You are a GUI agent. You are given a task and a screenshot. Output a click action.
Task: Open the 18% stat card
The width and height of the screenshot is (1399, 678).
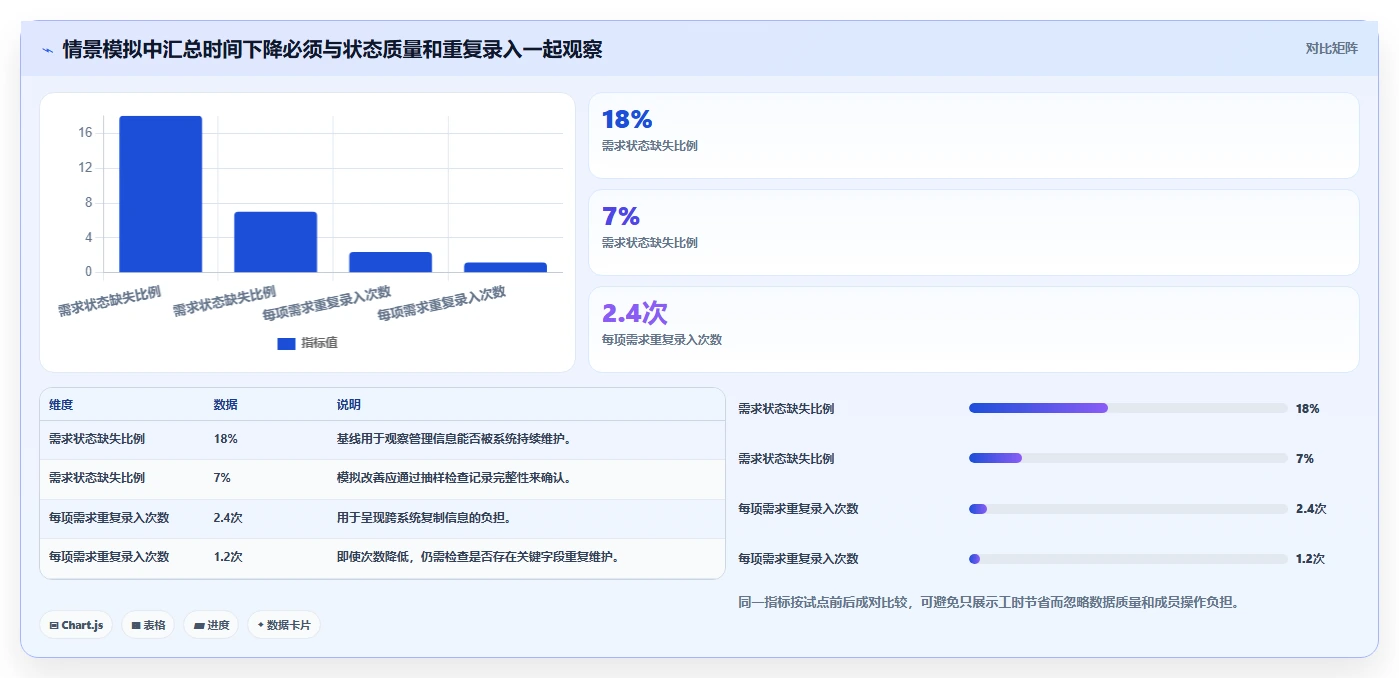(x=974, y=136)
